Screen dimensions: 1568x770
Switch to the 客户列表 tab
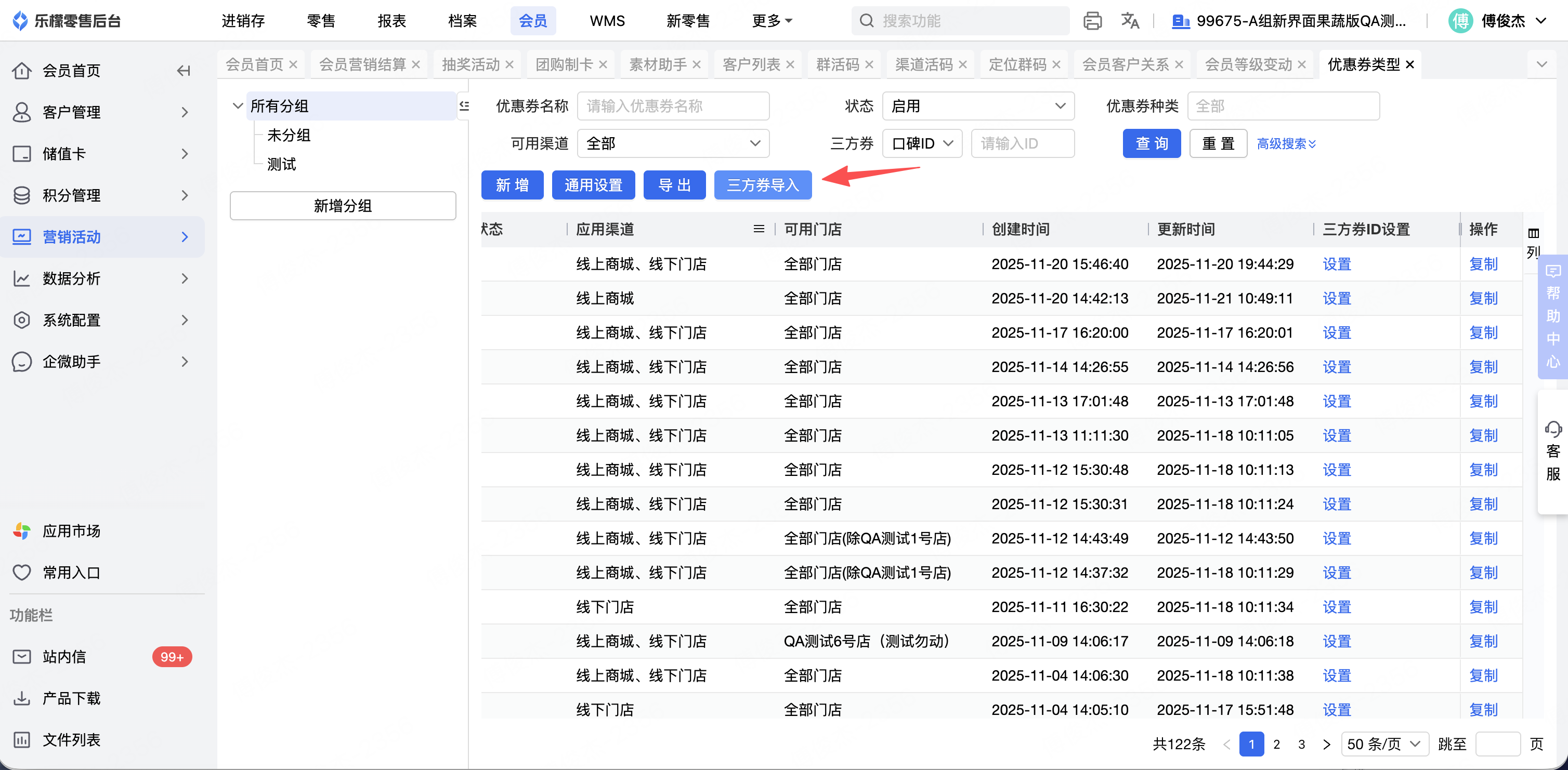(x=751, y=64)
